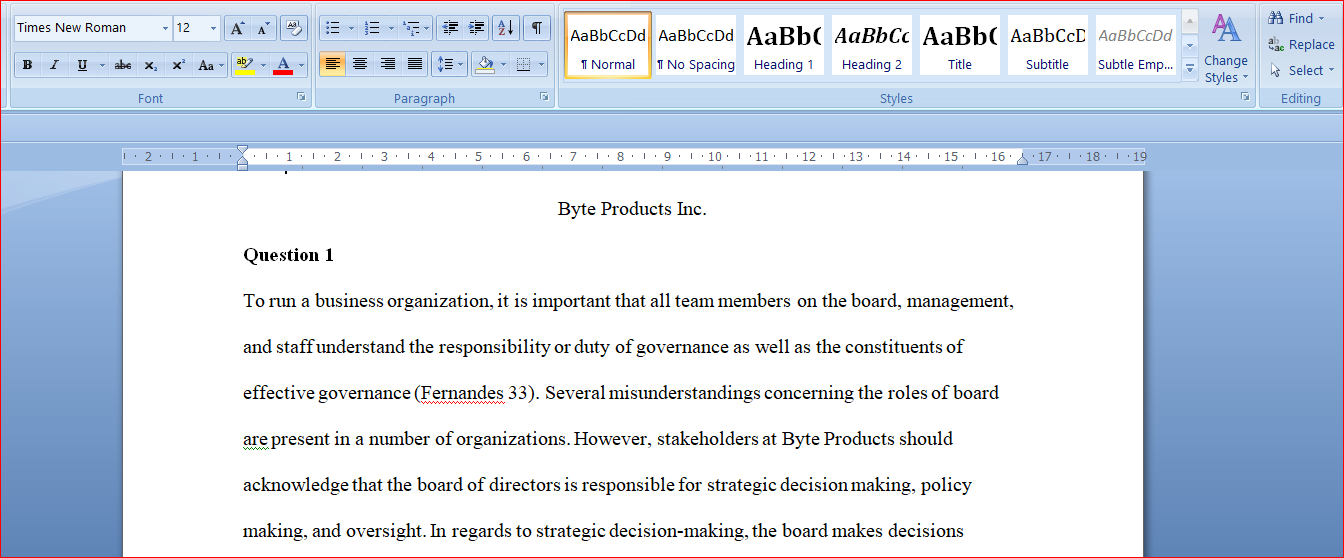Open the font name dropdown
Viewport: 1344px width, 558px height.
[x=165, y=28]
